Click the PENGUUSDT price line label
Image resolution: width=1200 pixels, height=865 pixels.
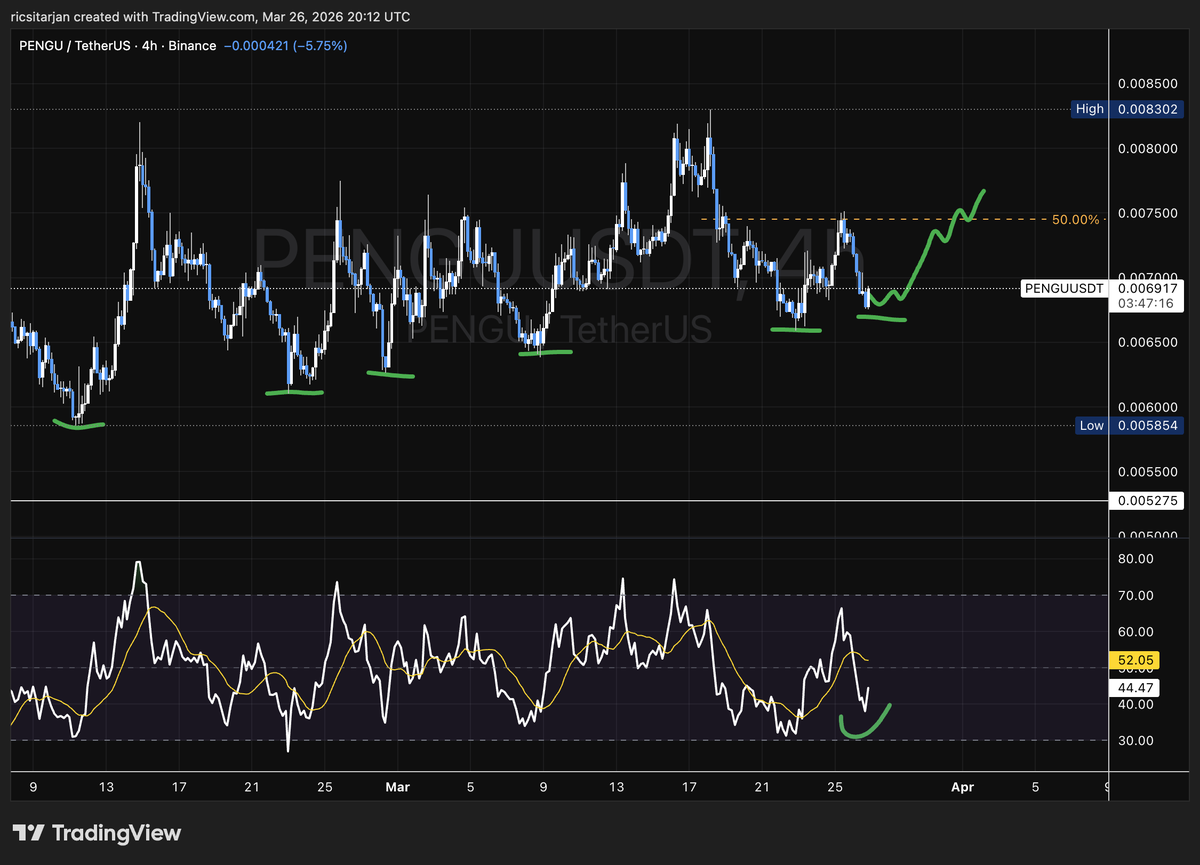pos(1063,289)
